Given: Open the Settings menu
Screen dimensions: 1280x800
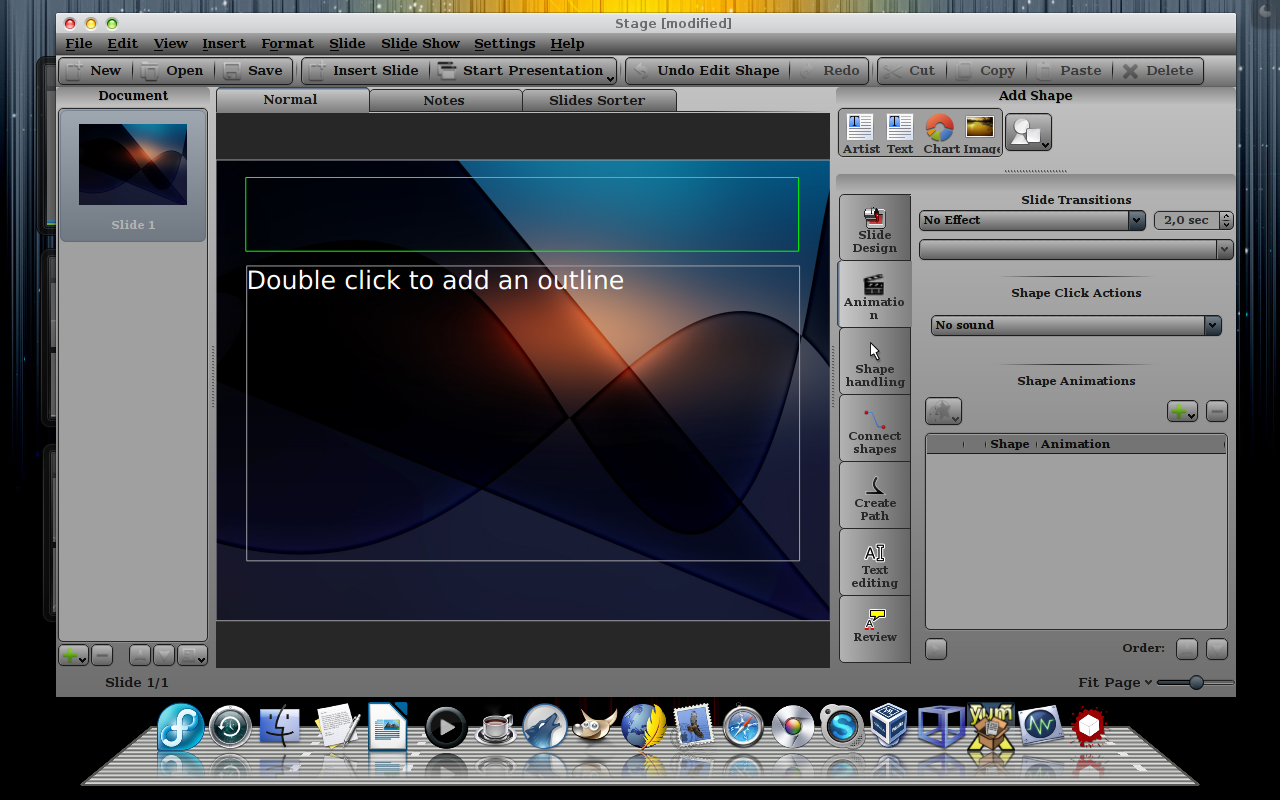Looking at the screenshot, I should tap(505, 44).
